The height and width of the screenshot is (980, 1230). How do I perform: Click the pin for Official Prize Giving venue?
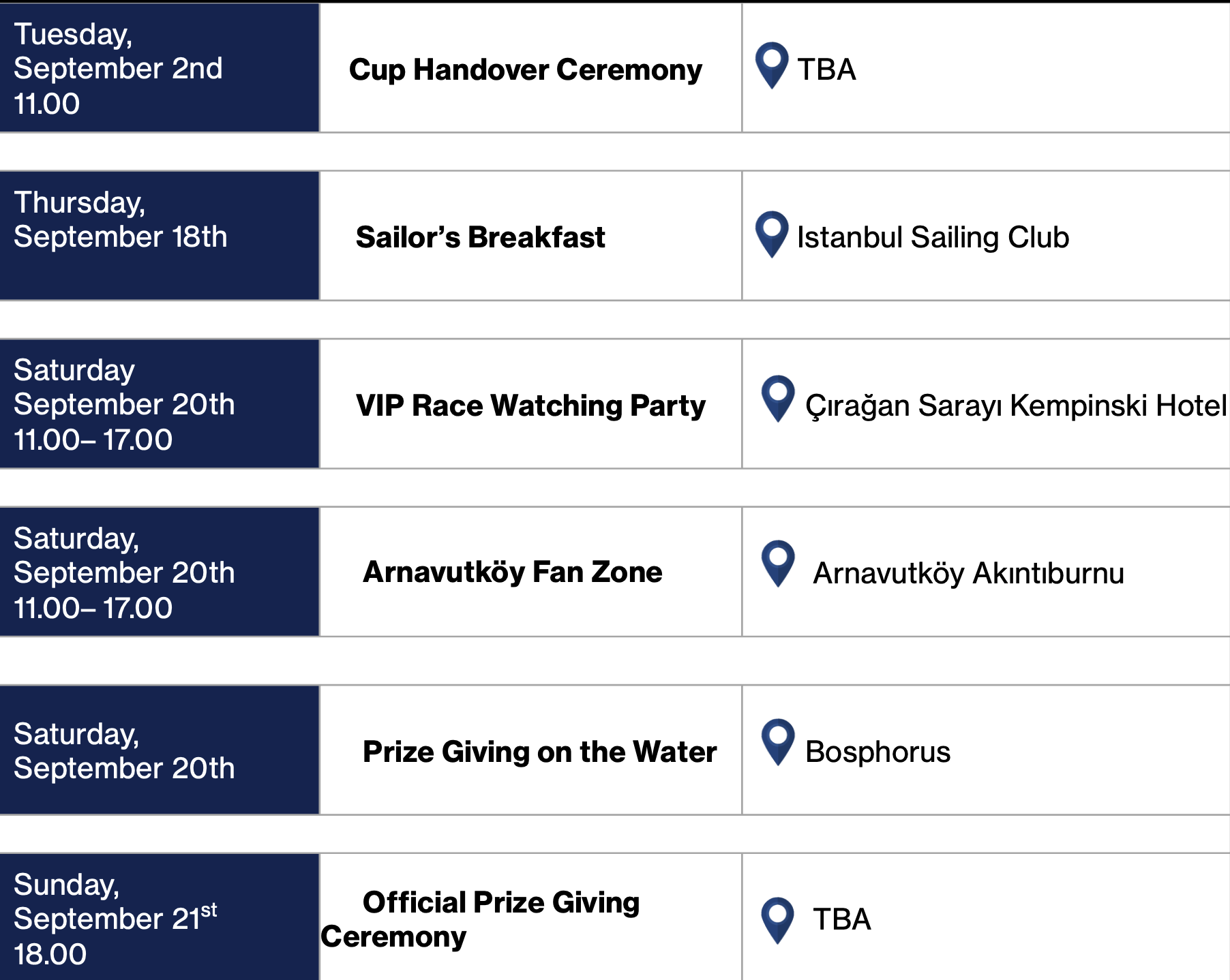point(778,921)
